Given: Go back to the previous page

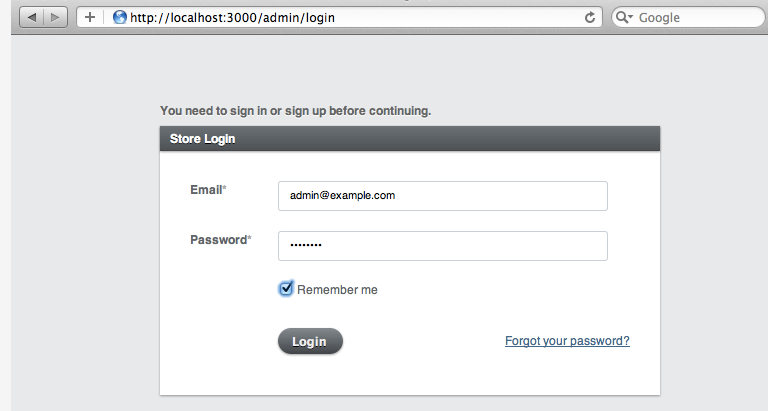Looking at the screenshot, I should [30, 17].
